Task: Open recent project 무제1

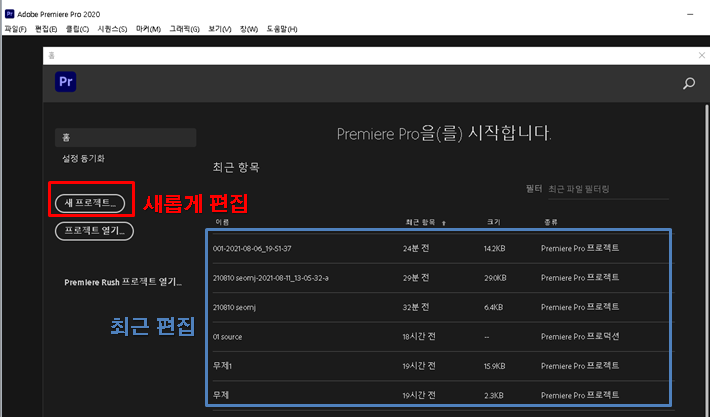Action: coord(222,366)
